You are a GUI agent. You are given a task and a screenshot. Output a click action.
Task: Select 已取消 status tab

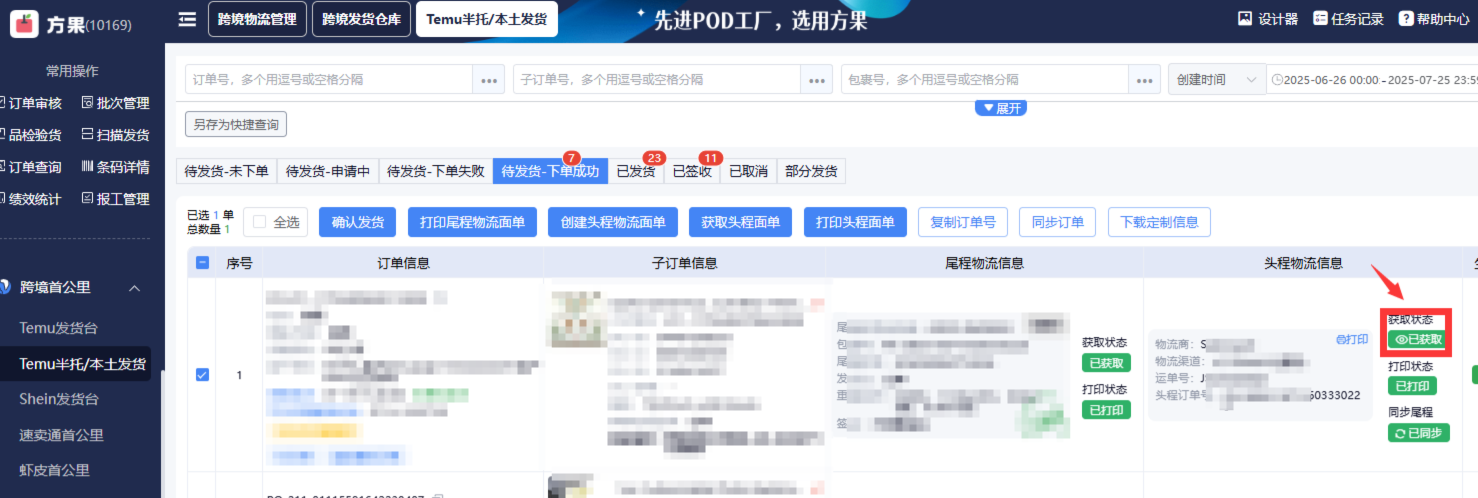pyautogui.click(x=748, y=172)
